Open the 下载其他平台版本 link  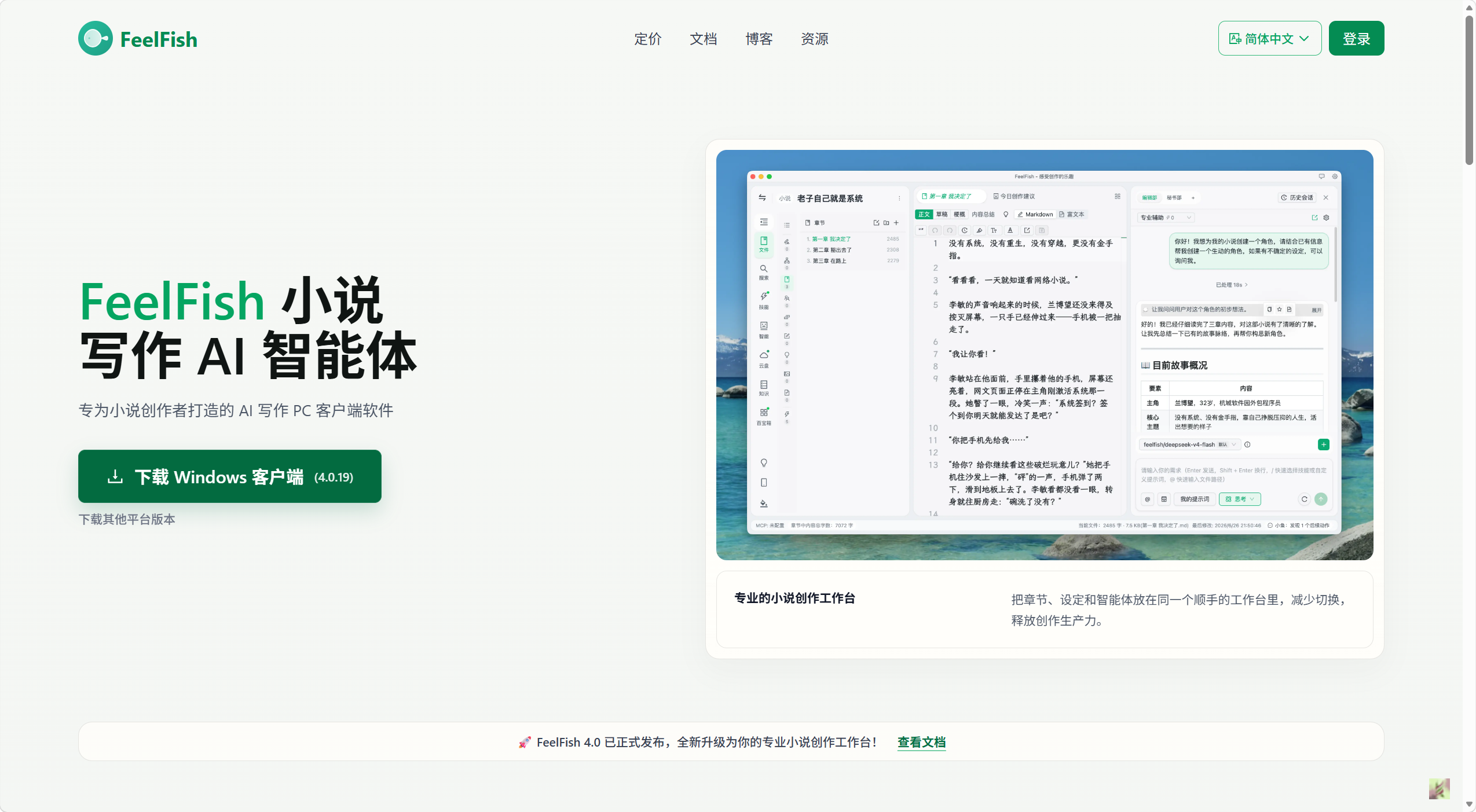coord(127,519)
